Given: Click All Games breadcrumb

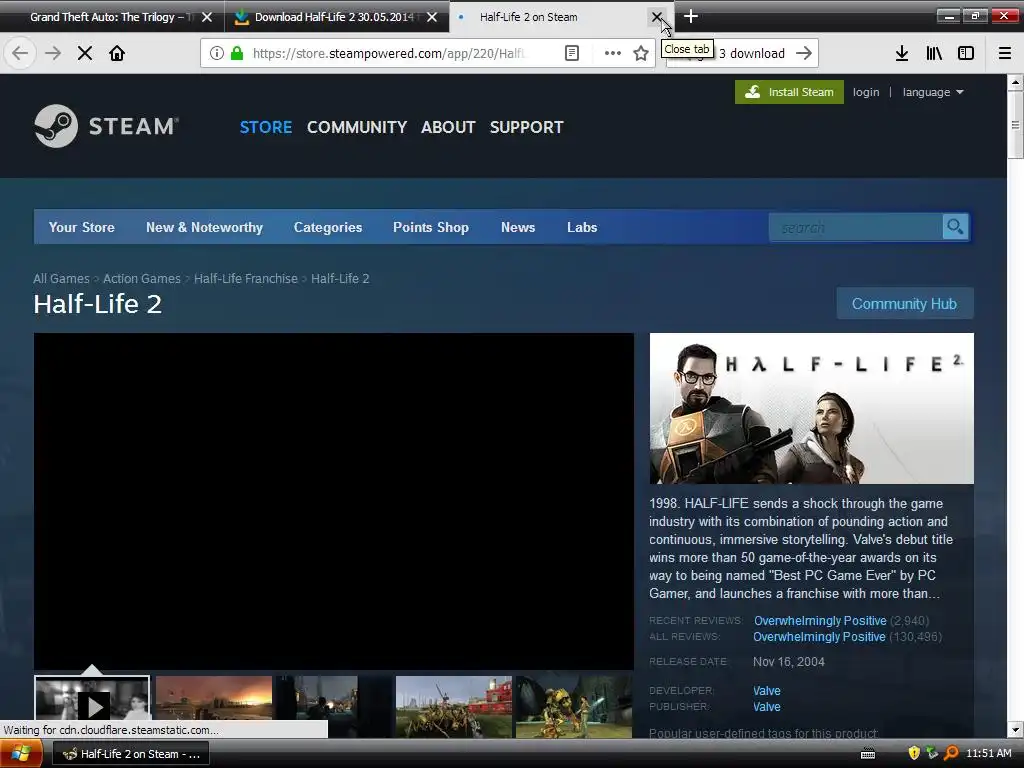Looking at the screenshot, I should pos(61,278).
